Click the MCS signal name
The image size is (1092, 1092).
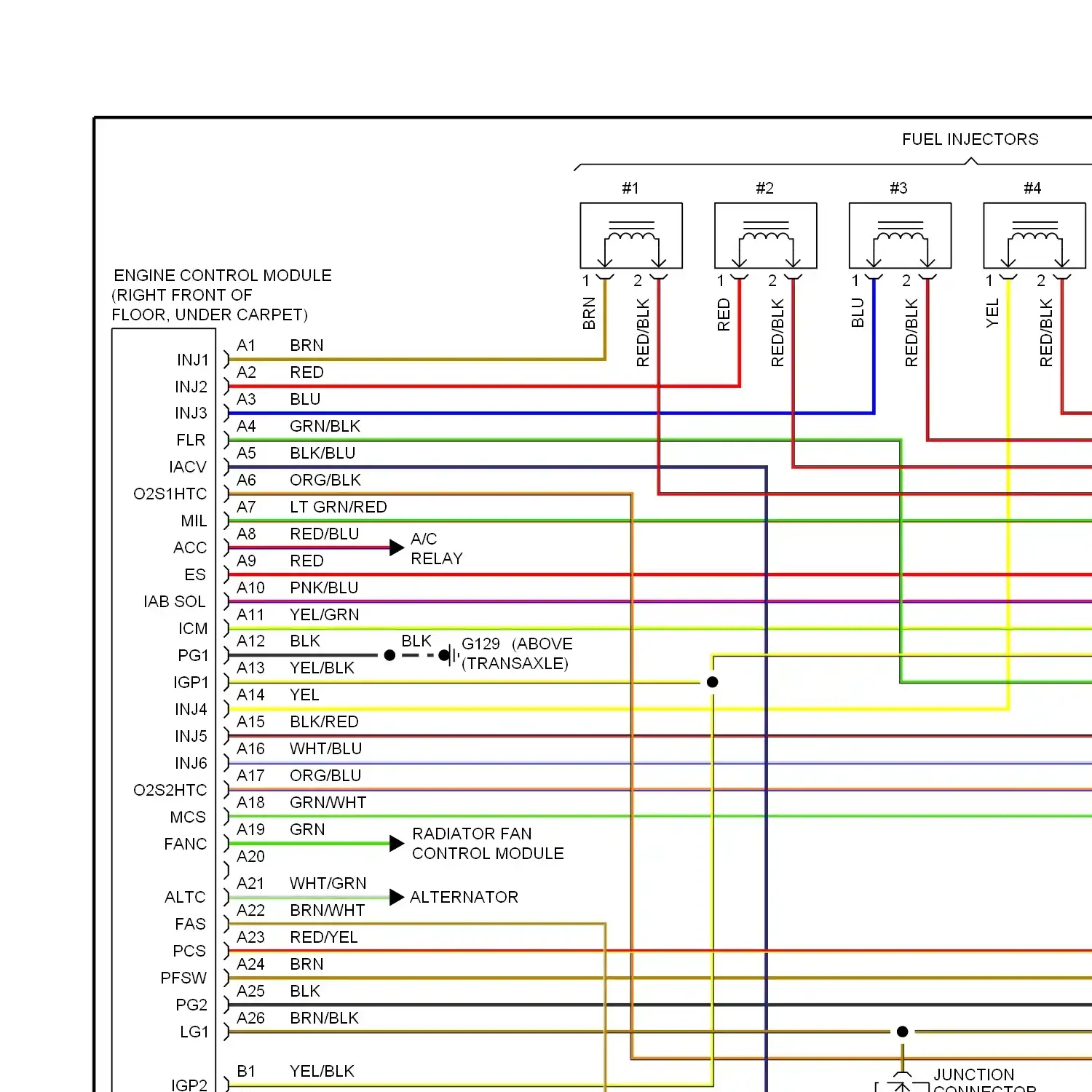pyautogui.click(x=188, y=817)
